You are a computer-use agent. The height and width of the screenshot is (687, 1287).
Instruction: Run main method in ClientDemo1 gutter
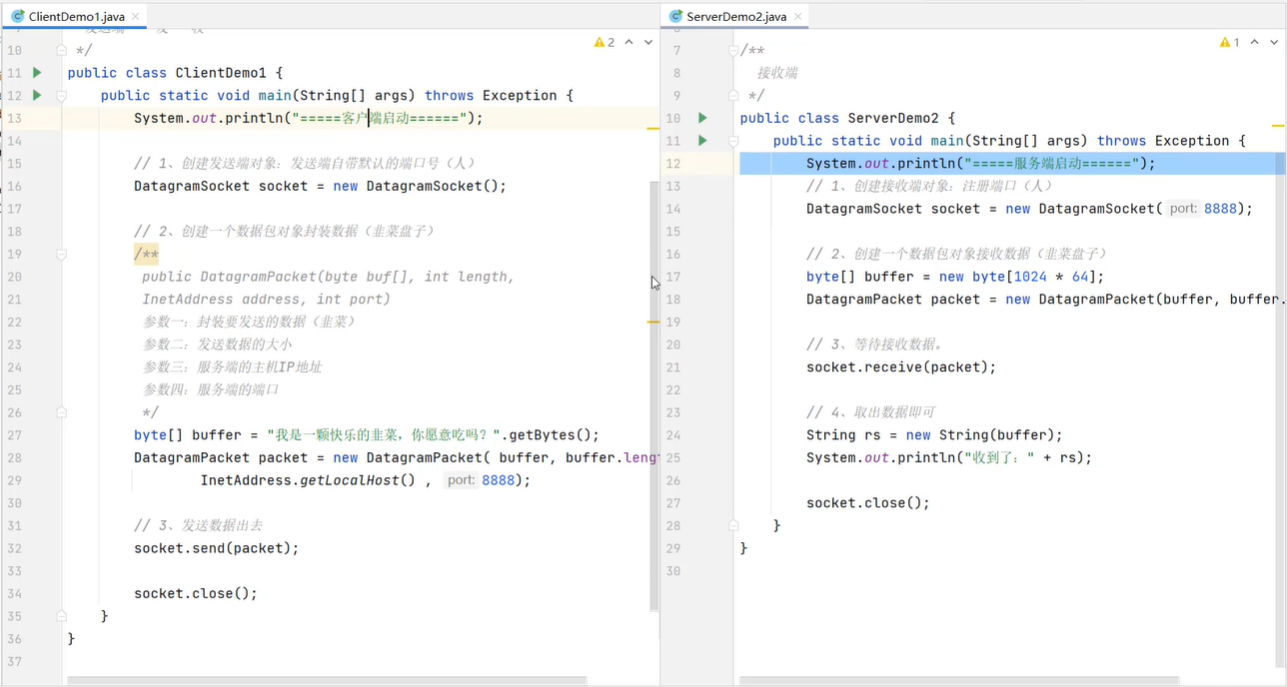click(x=37, y=96)
